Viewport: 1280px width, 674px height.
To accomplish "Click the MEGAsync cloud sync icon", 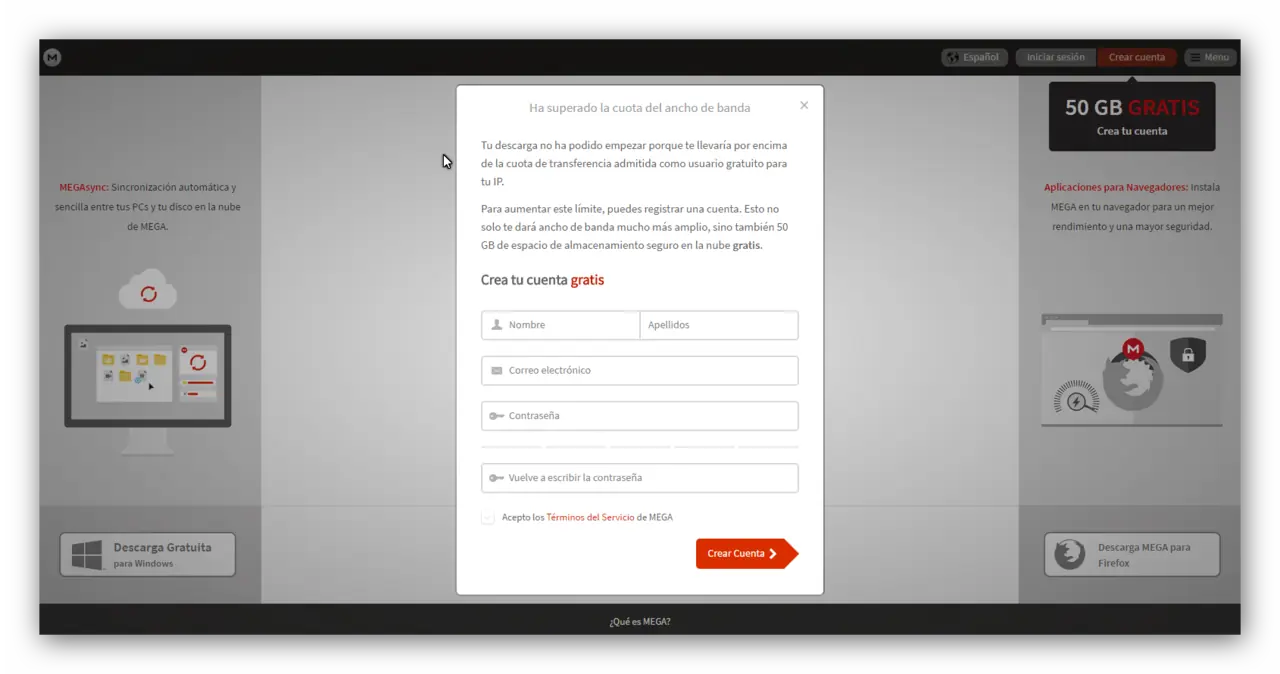I will [148, 291].
